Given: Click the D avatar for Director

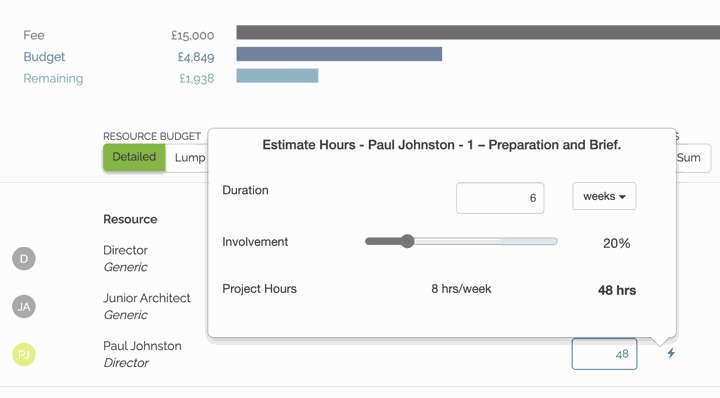Looking at the screenshot, I should (24, 258).
